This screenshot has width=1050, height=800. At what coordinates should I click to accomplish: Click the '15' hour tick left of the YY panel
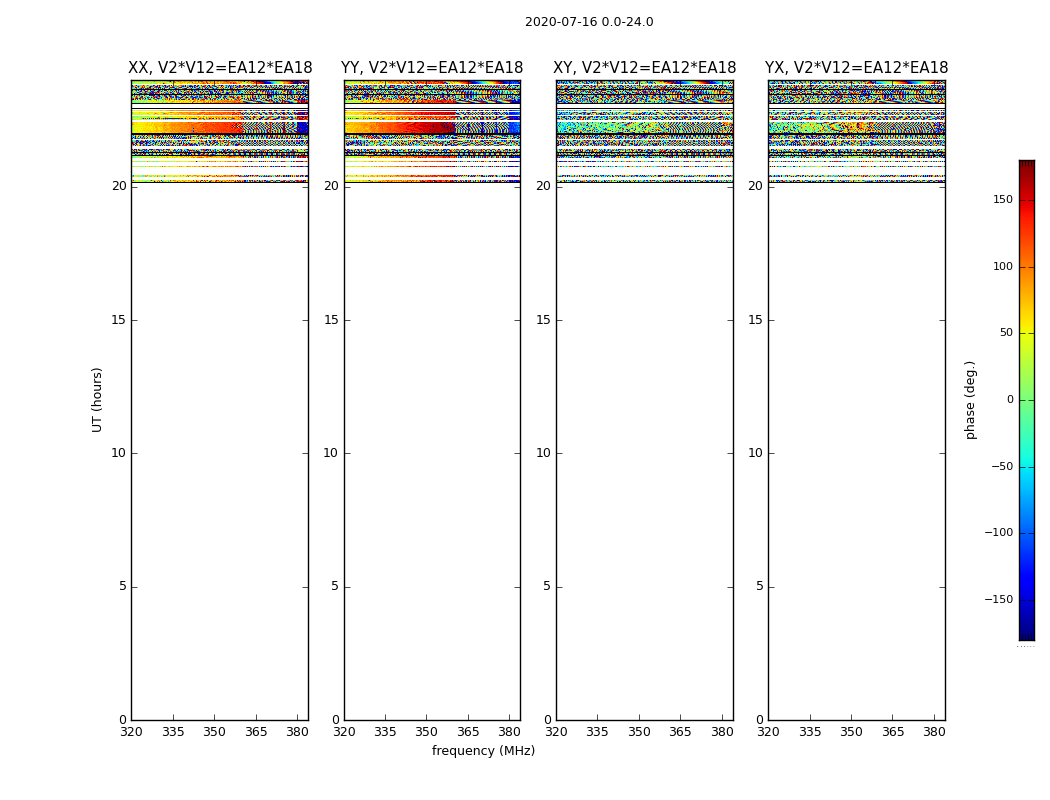tap(330, 320)
